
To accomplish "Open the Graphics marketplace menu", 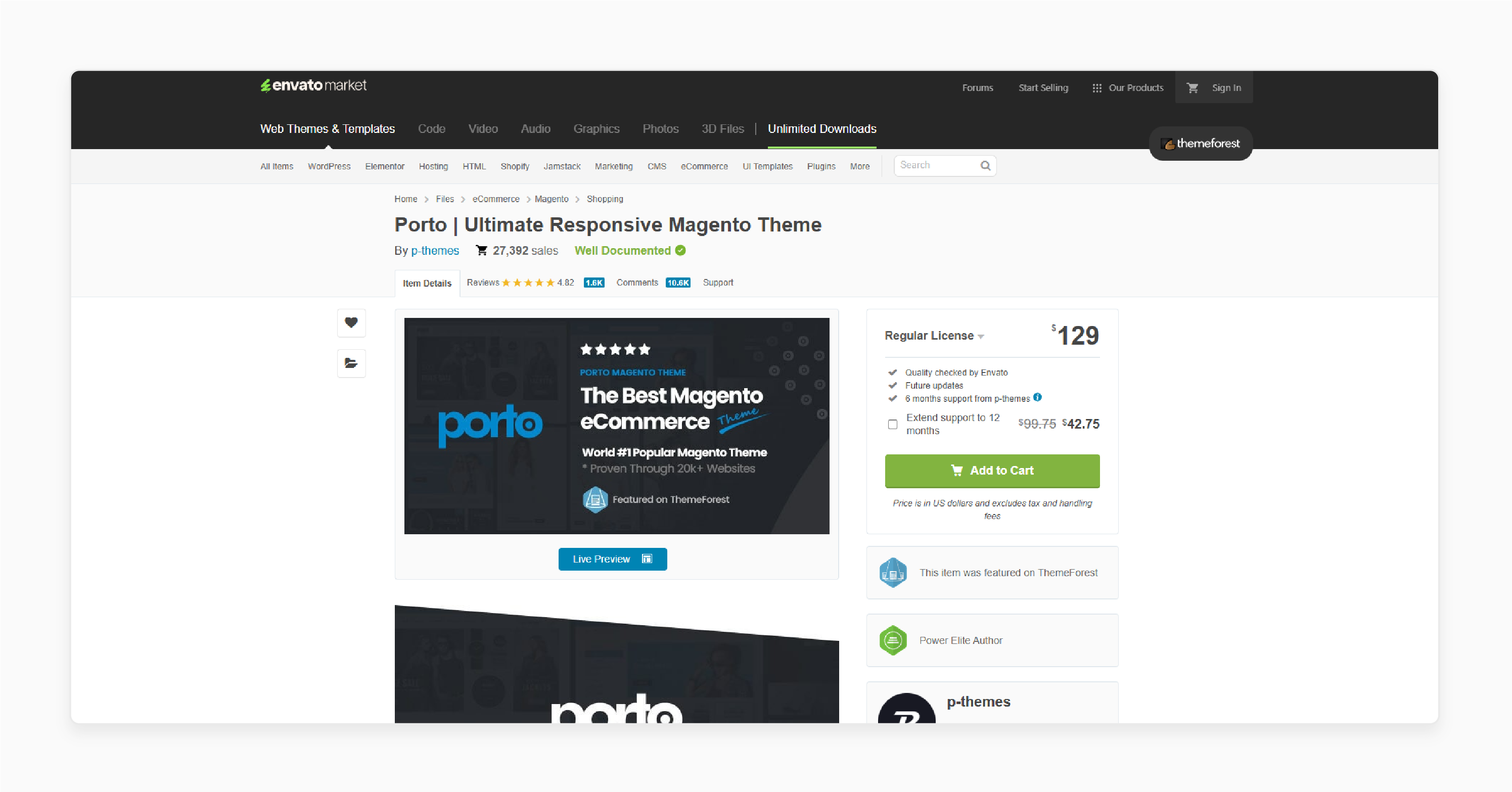I will [x=597, y=129].
